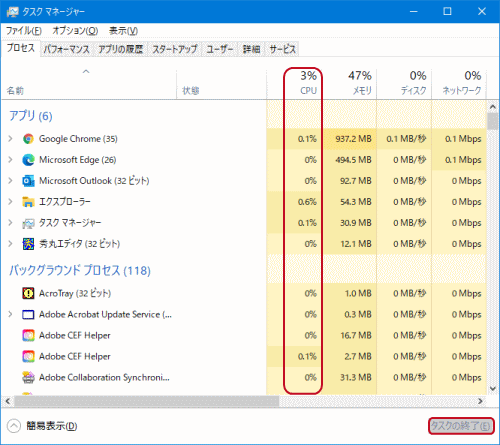The width and height of the screenshot is (500, 445).
Task: Maximize the Task Manager window
Action: [447, 12]
